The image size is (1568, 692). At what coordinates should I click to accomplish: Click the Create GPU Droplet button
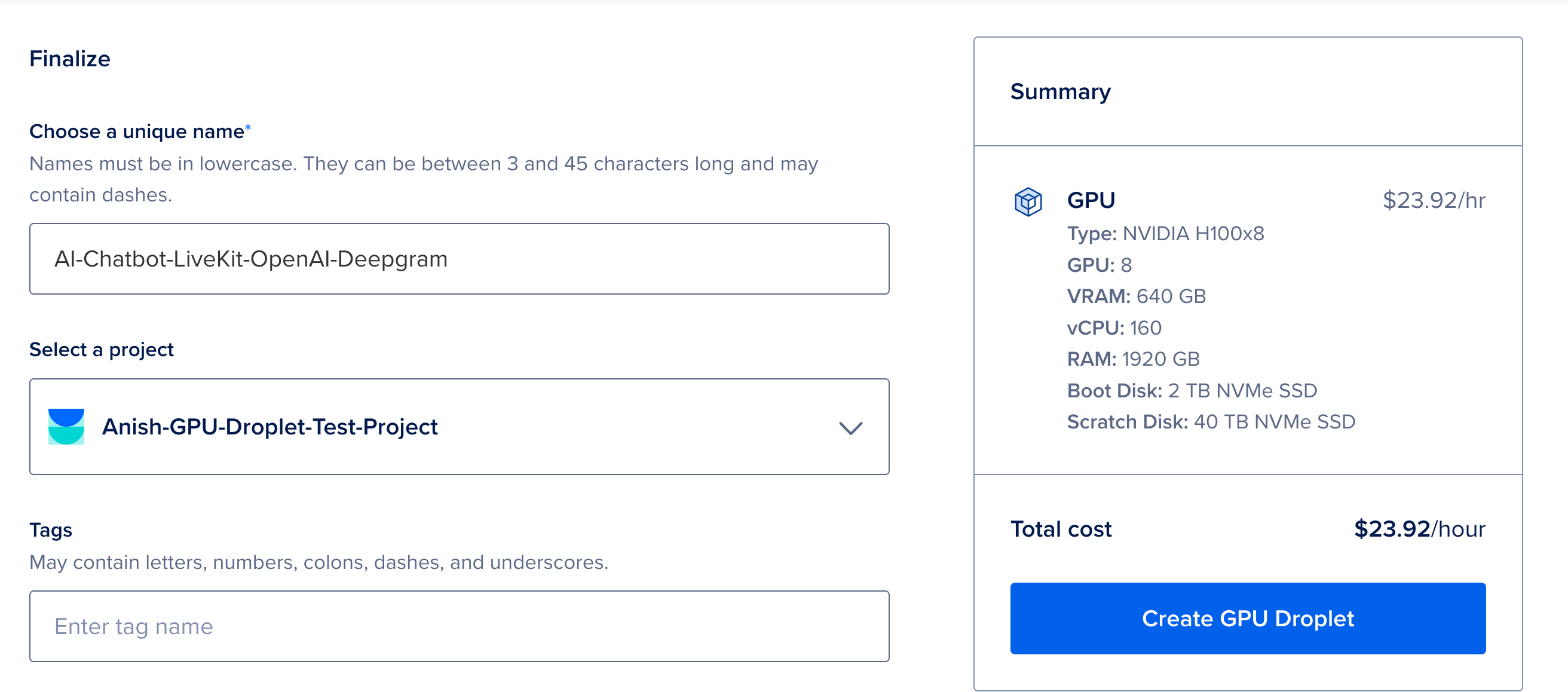tap(1248, 618)
